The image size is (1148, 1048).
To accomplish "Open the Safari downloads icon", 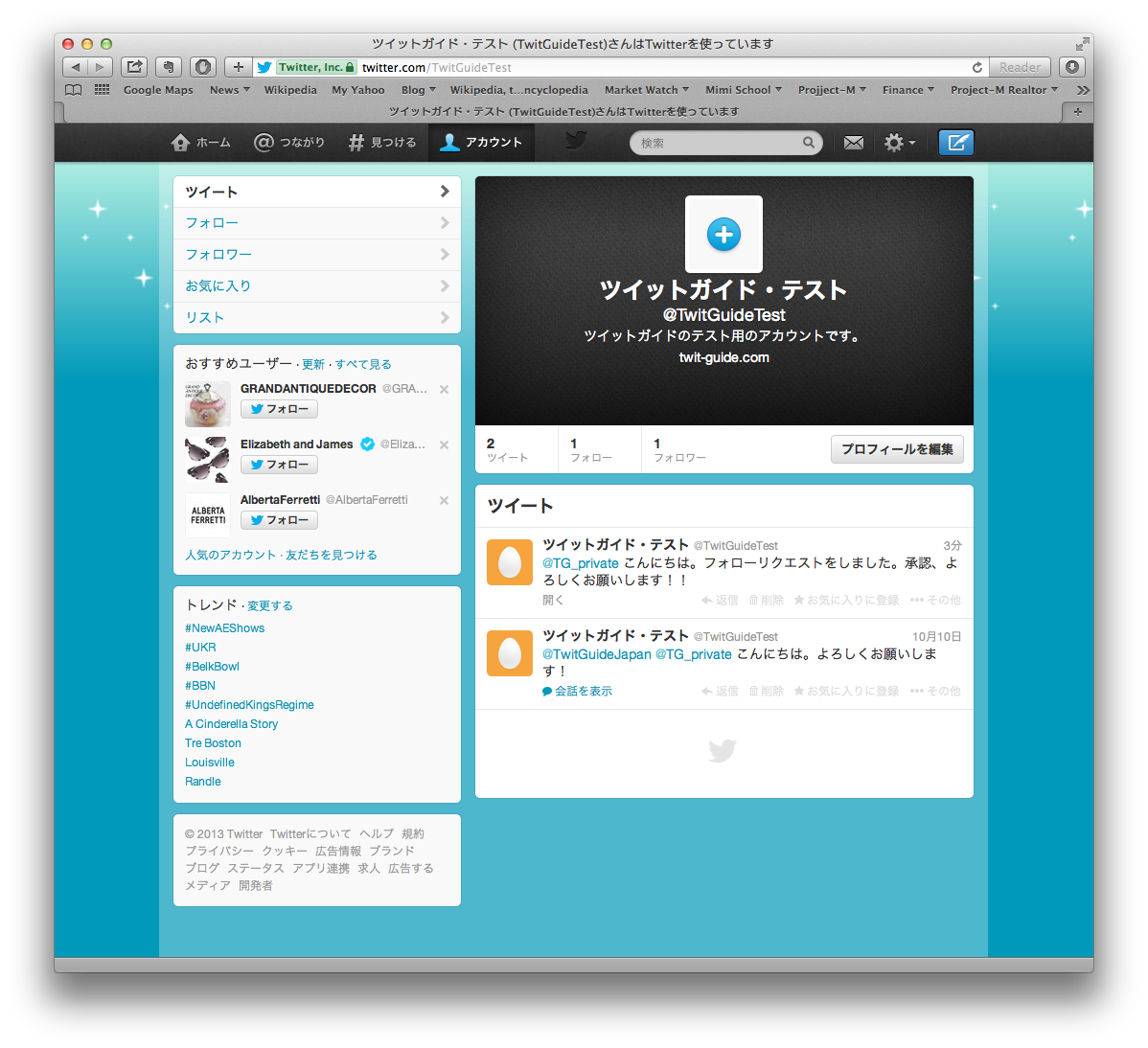I will coord(1072,67).
